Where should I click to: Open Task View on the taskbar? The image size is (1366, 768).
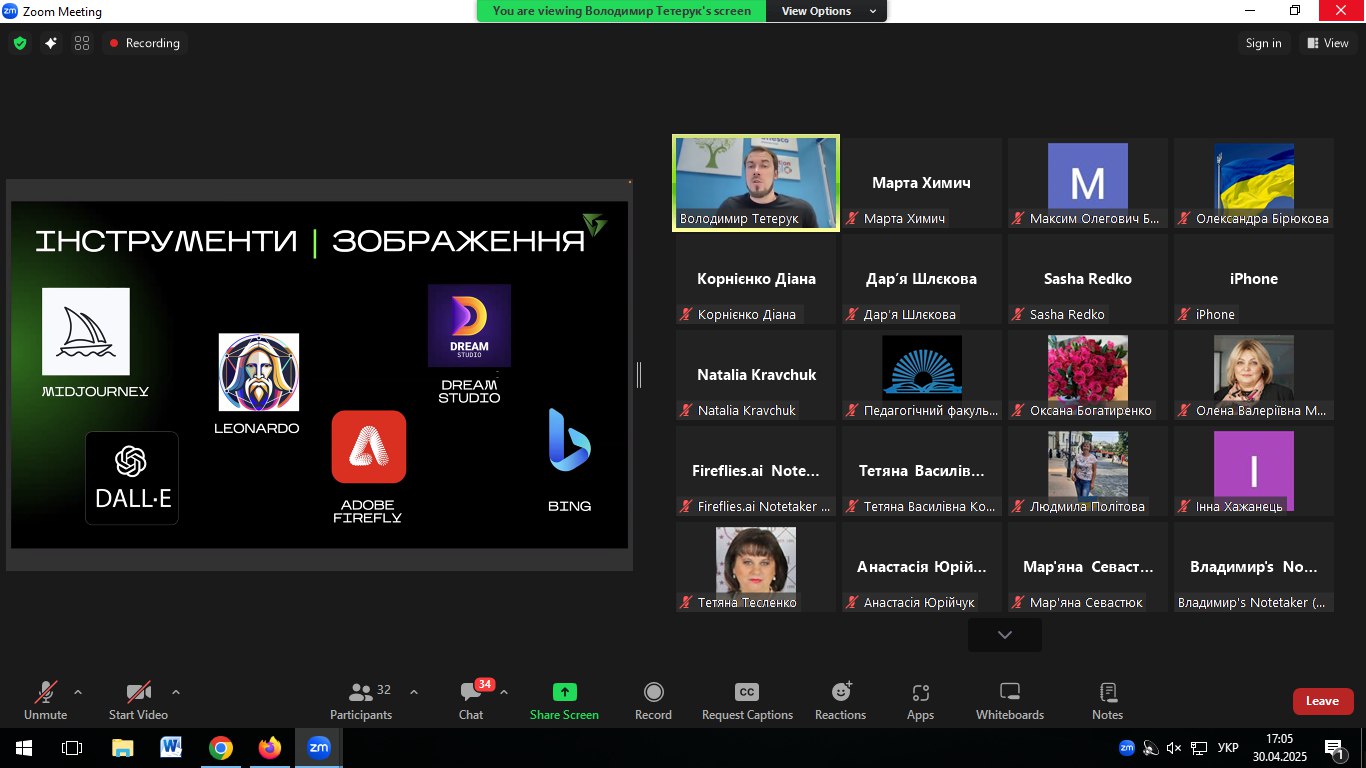pyautogui.click(x=72, y=748)
